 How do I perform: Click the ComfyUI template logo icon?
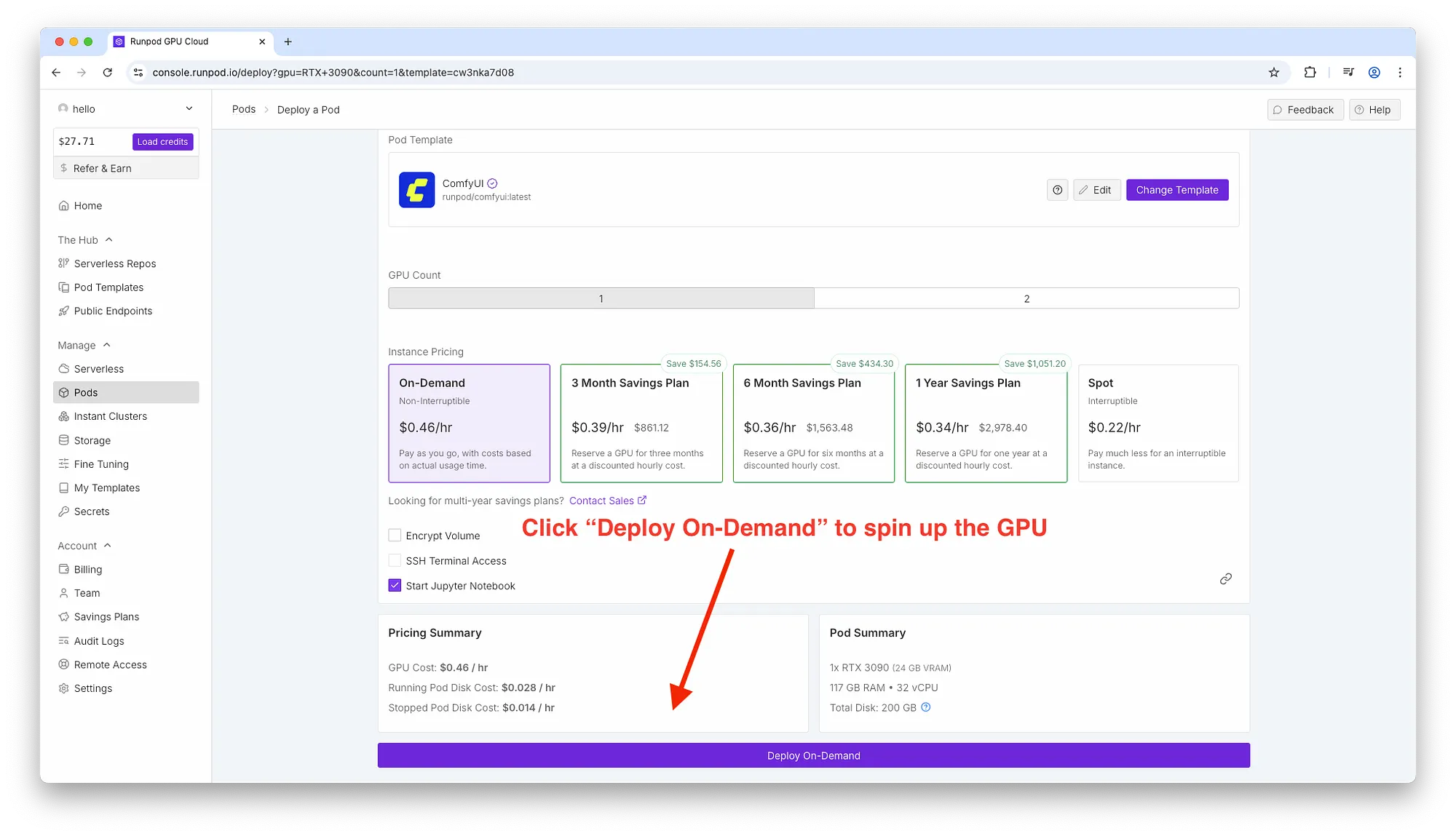pos(416,190)
